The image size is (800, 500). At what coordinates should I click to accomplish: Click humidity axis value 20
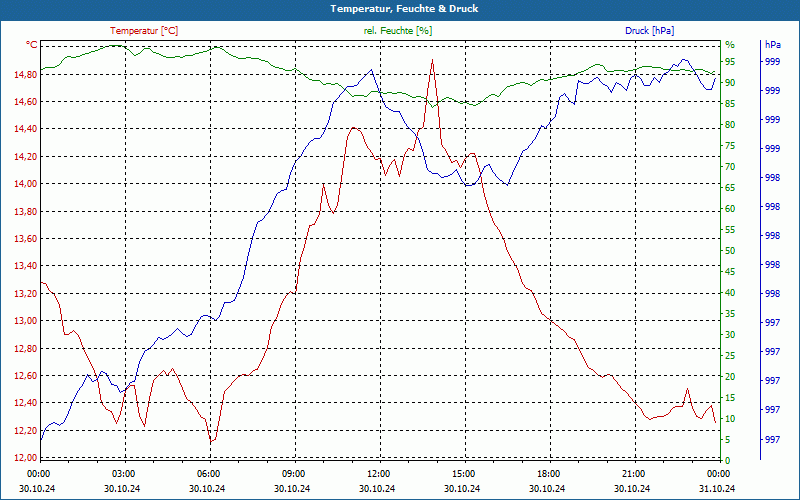(x=730, y=377)
